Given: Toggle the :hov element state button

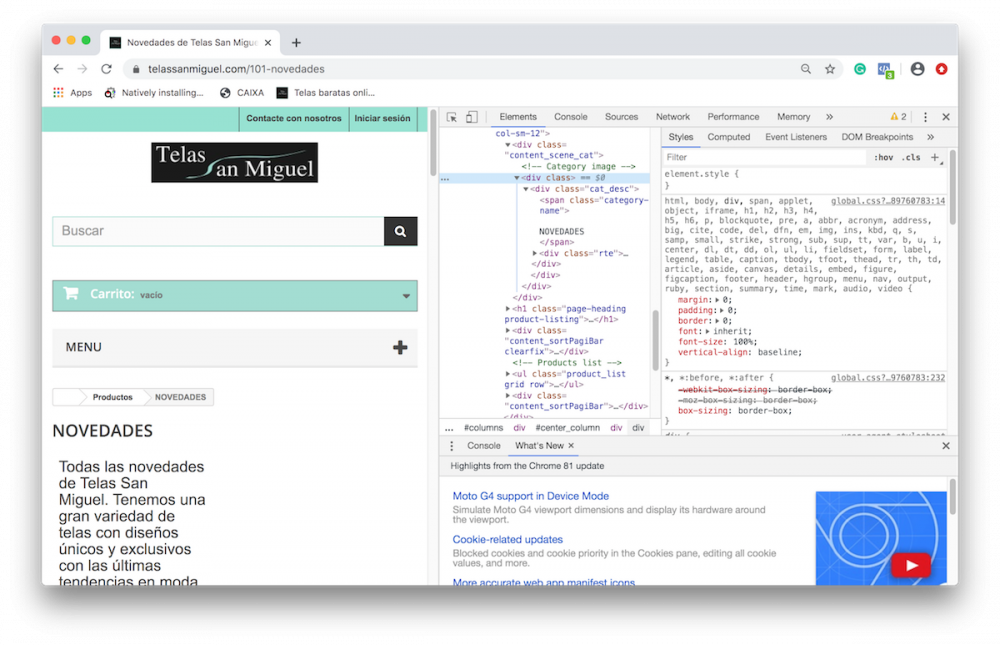Looking at the screenshot, I should tap(883, 157).
